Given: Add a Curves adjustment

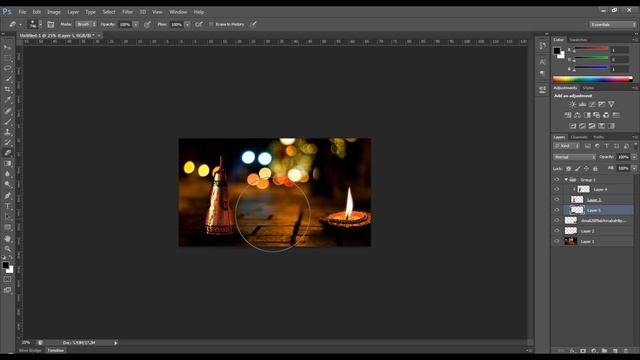Looking at the screenshot, I should pyautogui.click(x=592, y=104).
